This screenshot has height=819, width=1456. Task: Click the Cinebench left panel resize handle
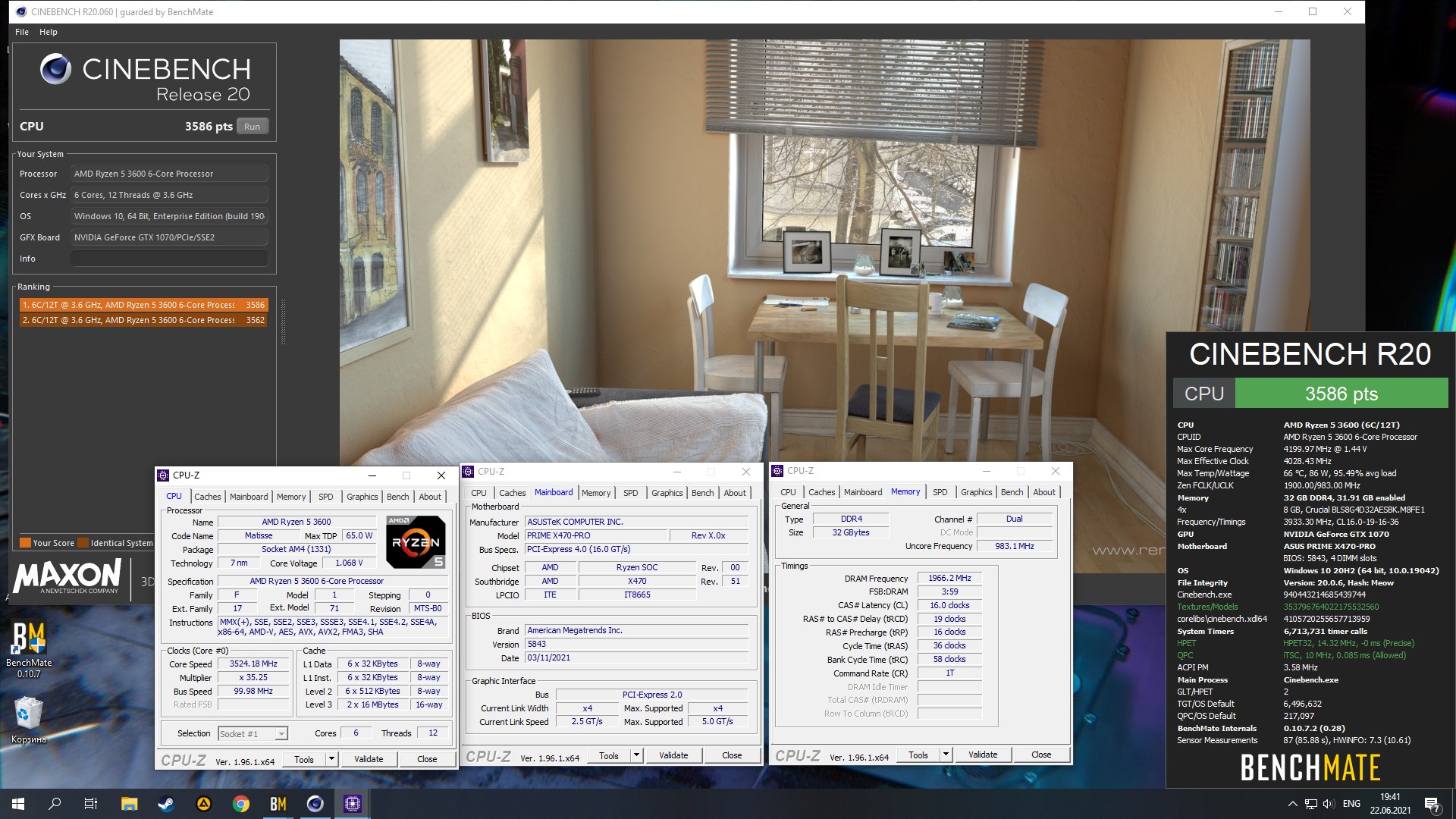tap(284, 322)
